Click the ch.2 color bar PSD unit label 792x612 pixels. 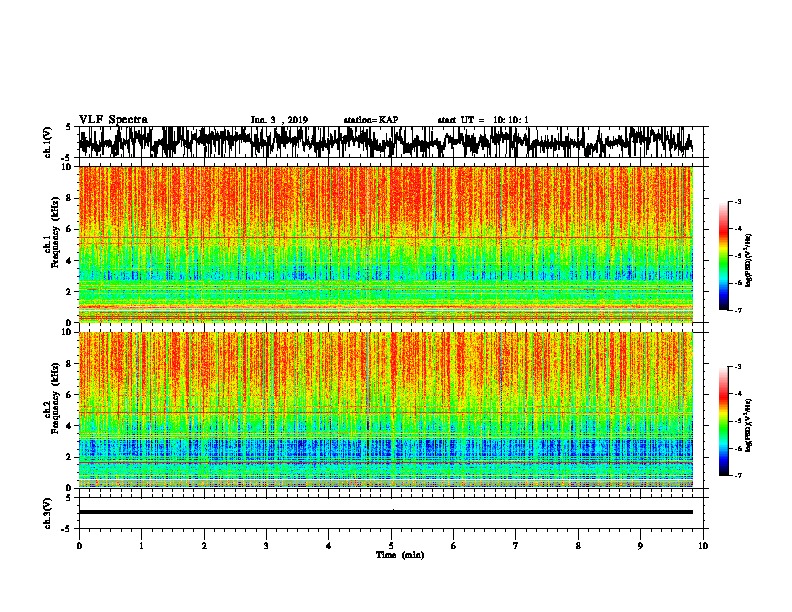pos(749,425)
